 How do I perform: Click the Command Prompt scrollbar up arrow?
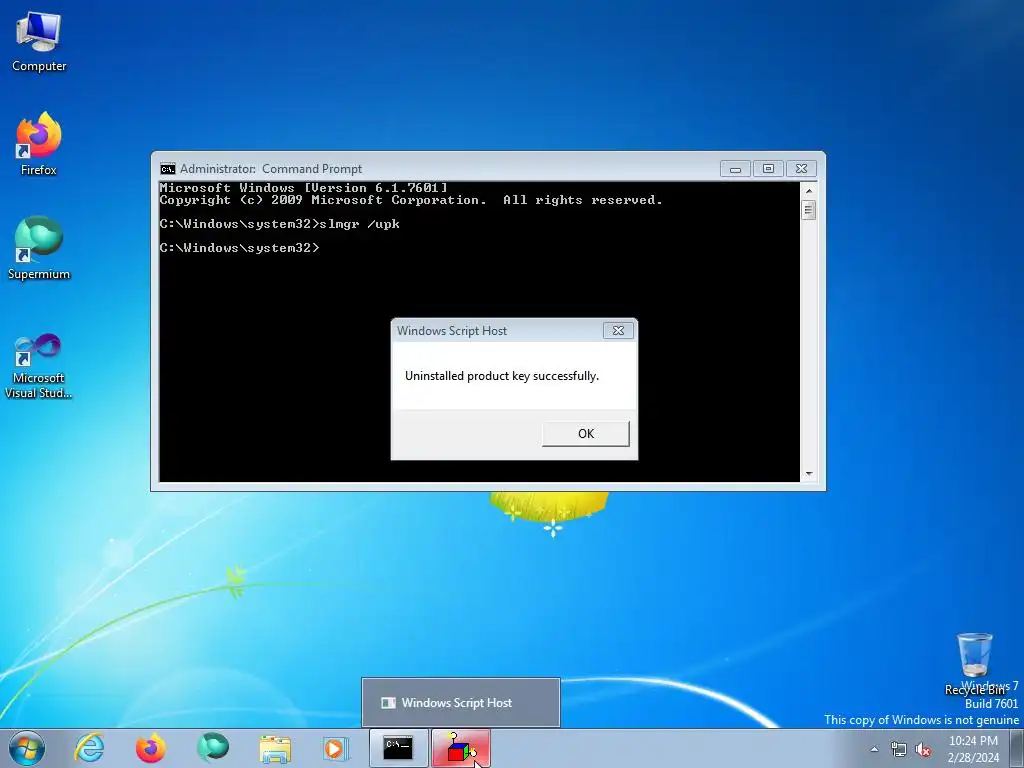808,191
